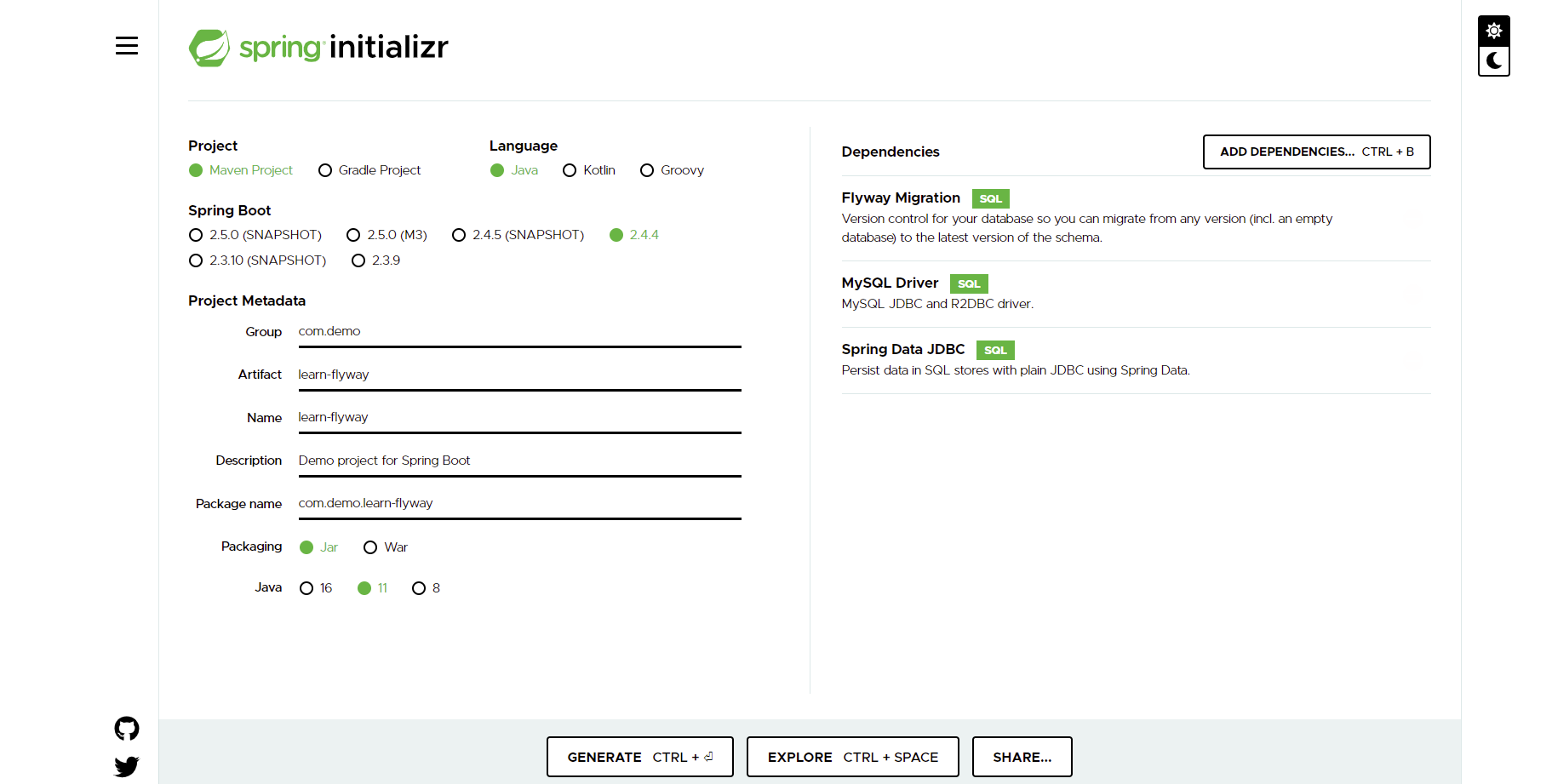
Task: Select Spring Boot 2.3.9 version
Action: [x=376, y=260]
